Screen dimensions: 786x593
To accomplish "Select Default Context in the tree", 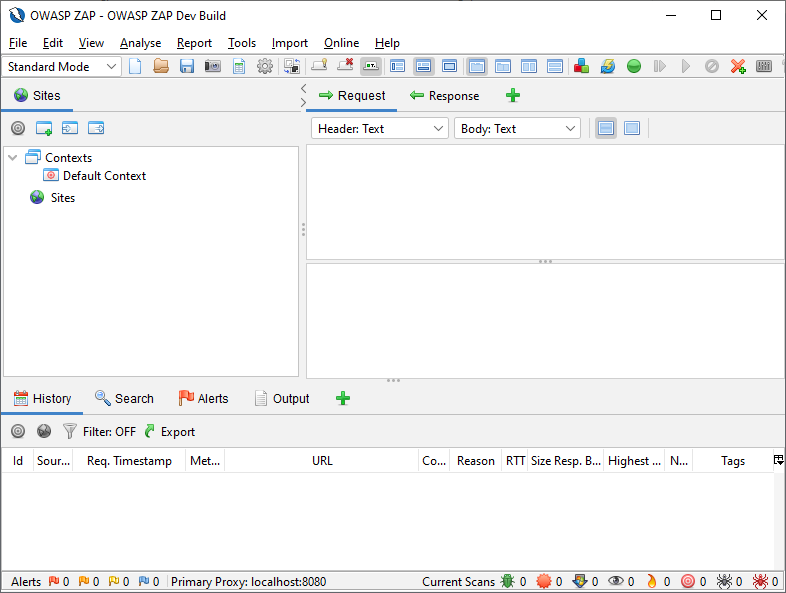I will [104, 175].
